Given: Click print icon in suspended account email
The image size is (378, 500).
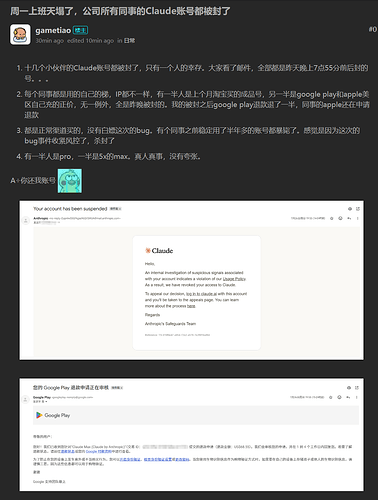Looking at the screenshot, I should click(350, 209).
